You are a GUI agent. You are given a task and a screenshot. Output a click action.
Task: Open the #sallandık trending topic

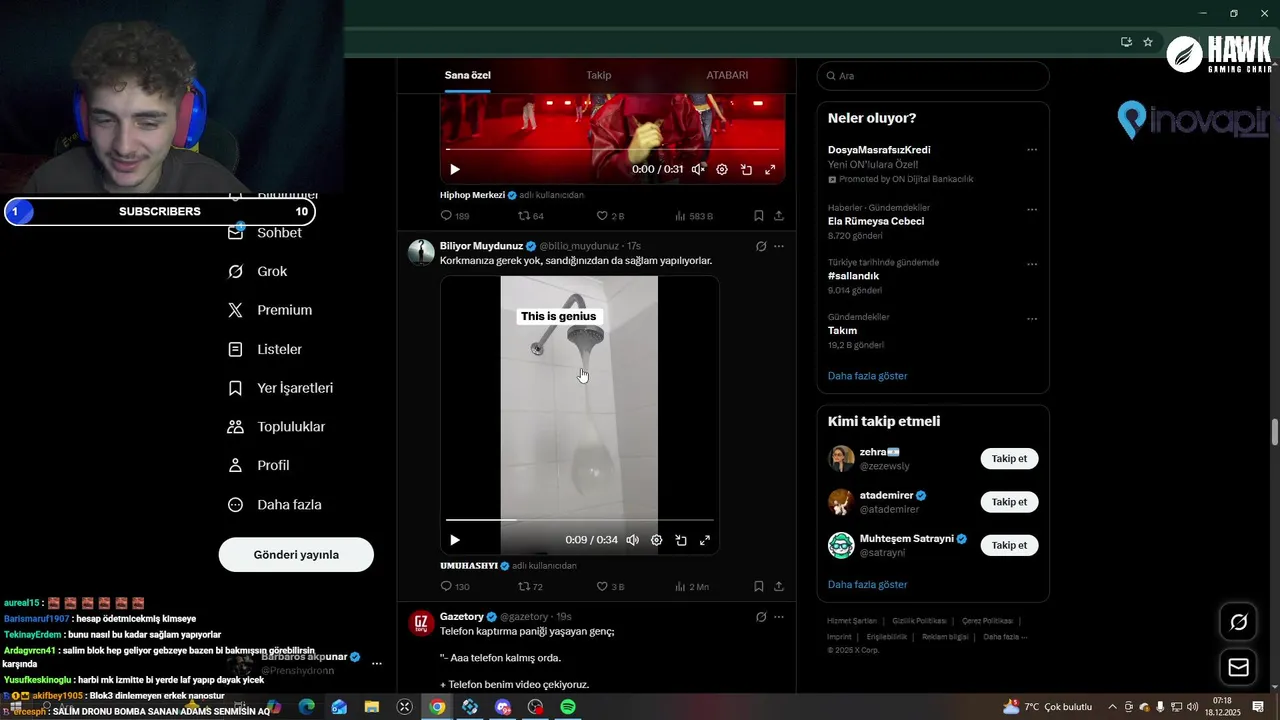(x=853, y=276)
